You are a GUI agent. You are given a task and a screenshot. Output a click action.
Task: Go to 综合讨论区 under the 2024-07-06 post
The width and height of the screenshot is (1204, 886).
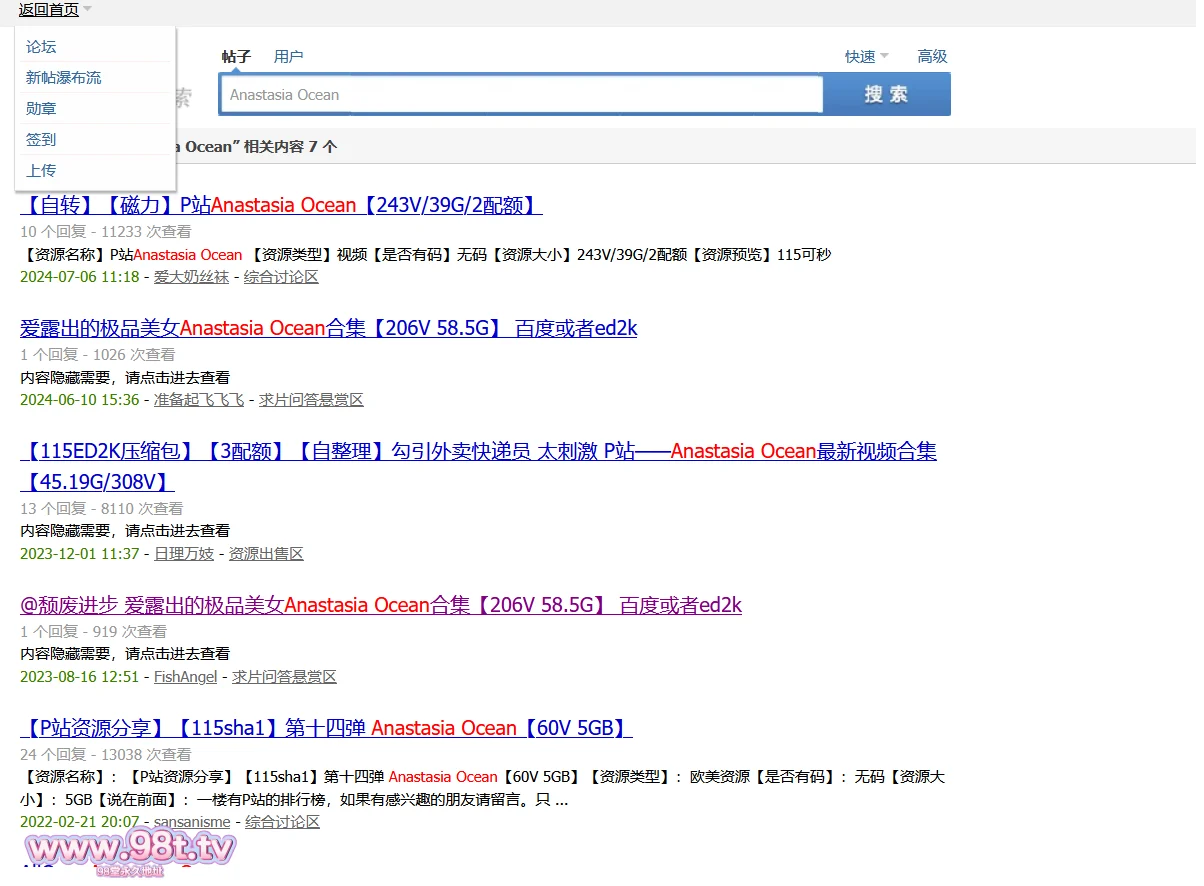tap(281, 277)
